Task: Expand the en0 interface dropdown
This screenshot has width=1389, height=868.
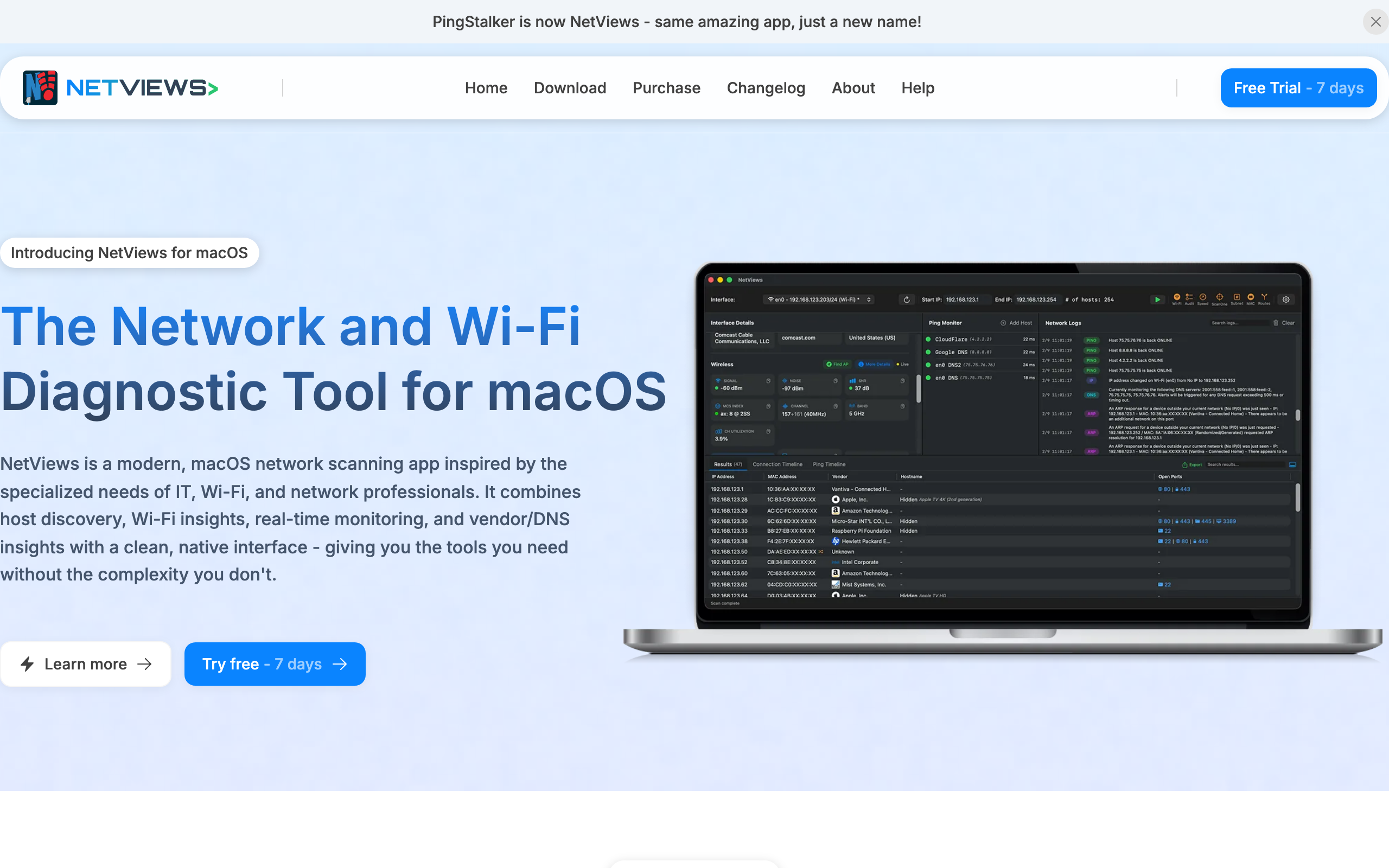Action: (x=819, y=299)
